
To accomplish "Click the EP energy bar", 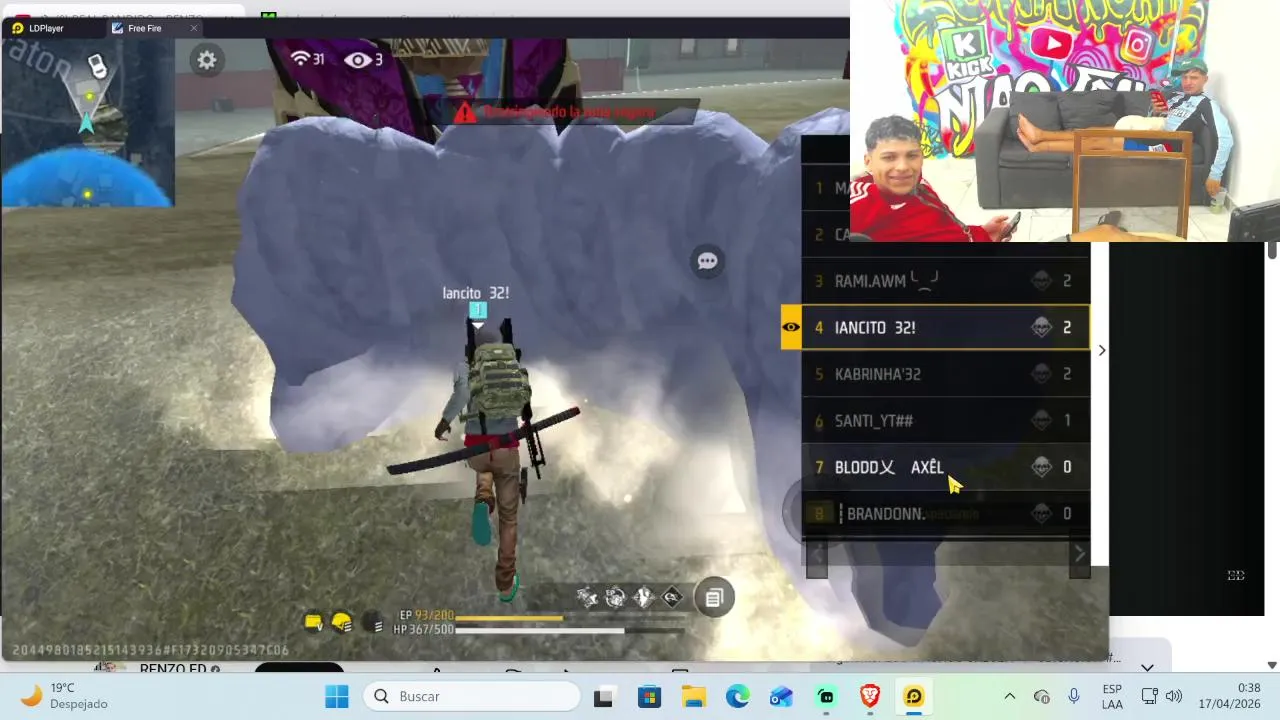I will (x=571, y=617).
